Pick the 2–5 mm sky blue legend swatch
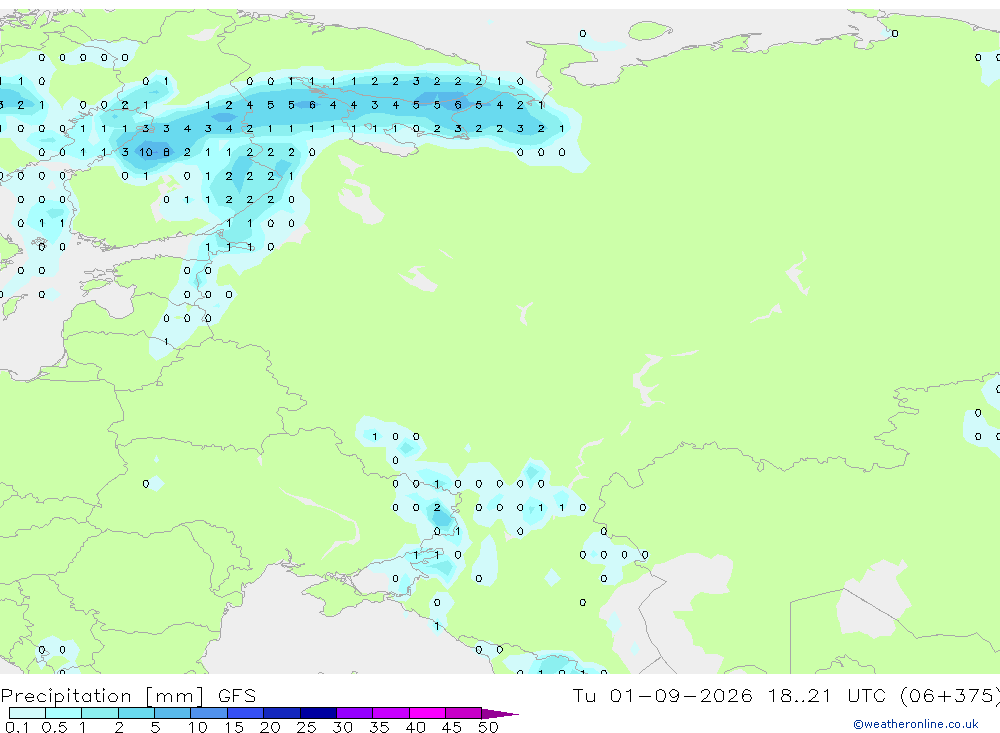This screenshot has width=1000, height=733. pos(136,713)
